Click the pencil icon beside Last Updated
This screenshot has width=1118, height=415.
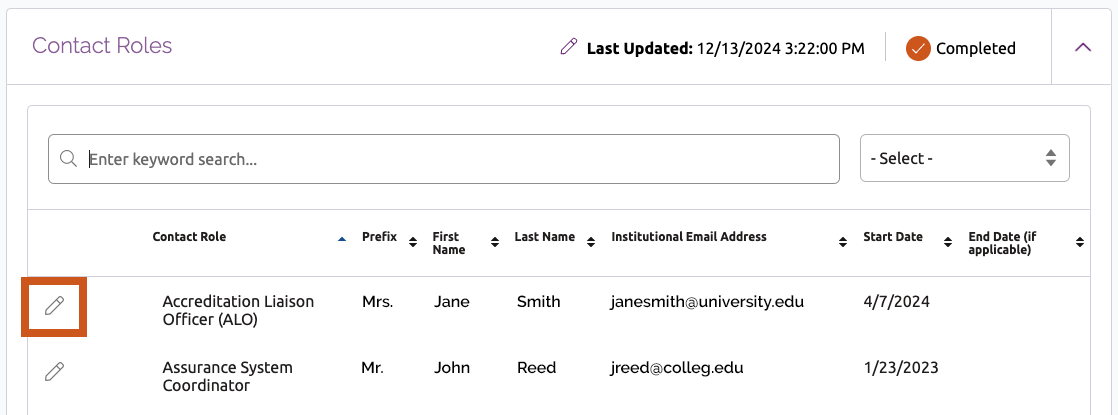pos(568,48)
